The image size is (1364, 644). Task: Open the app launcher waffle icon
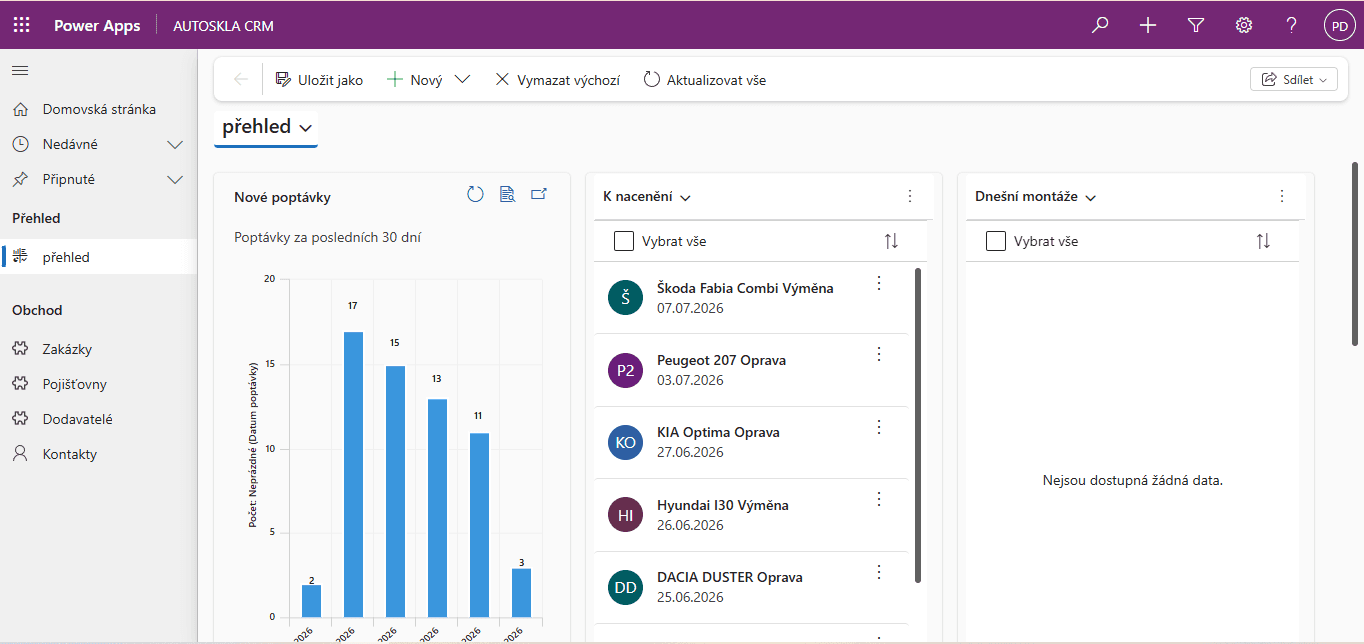pos(21,25)
